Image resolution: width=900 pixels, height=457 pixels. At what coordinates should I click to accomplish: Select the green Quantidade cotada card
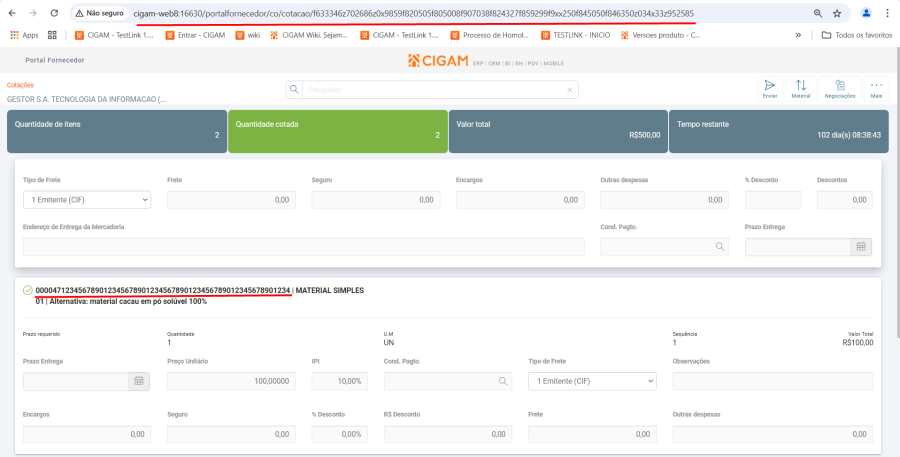pos(338,131)
